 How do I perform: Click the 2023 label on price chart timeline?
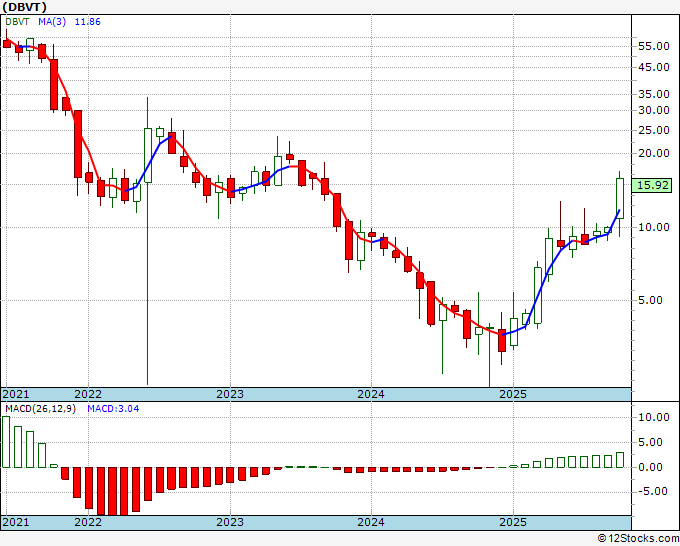point(230,394)
